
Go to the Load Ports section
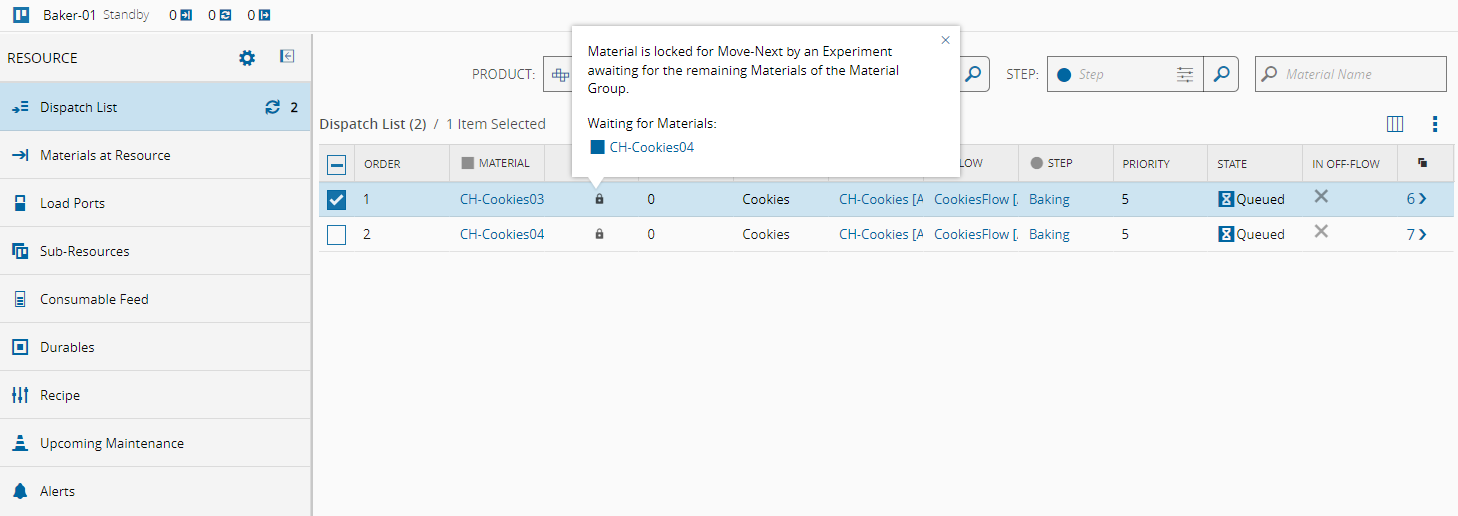(72, 203)
